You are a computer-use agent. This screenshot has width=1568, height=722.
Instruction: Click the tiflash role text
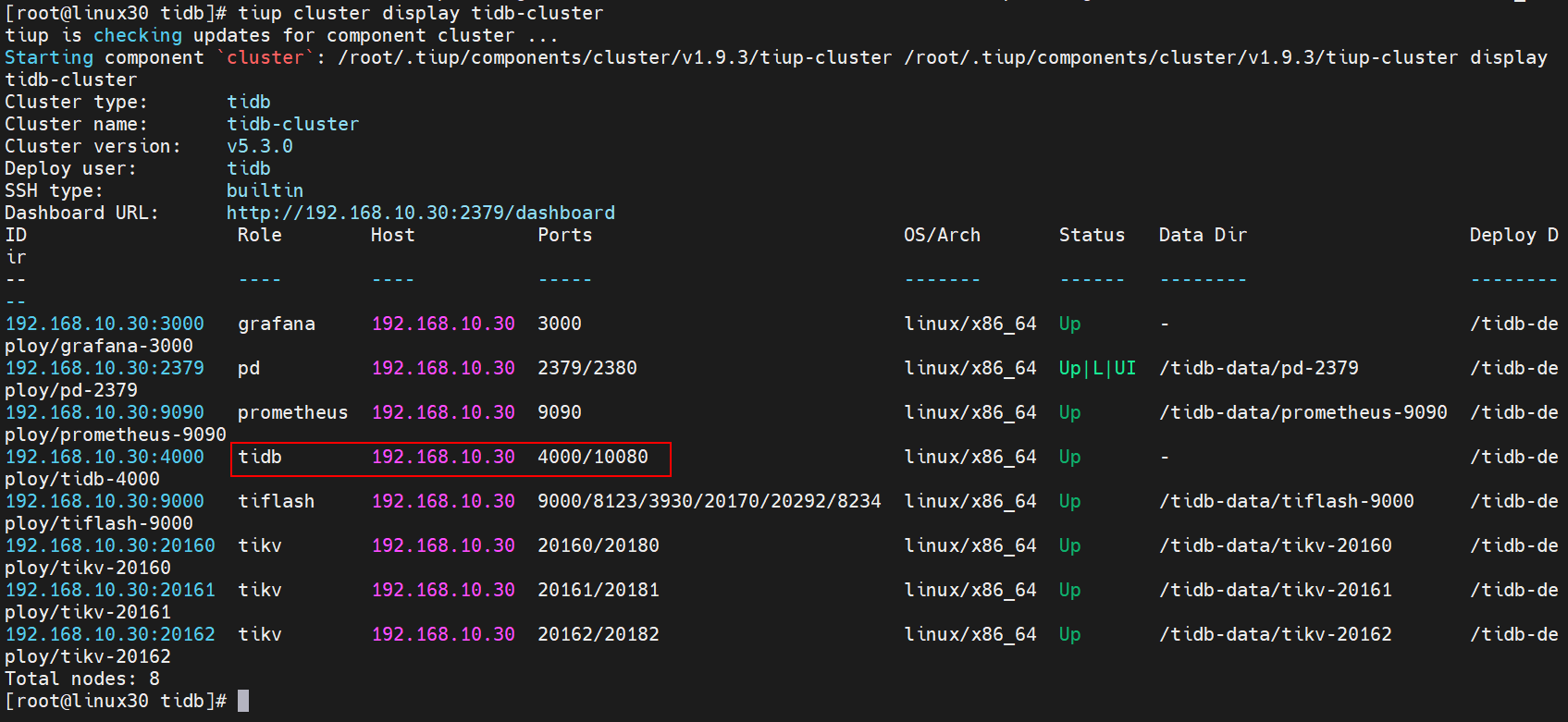[x=277, y=501]
